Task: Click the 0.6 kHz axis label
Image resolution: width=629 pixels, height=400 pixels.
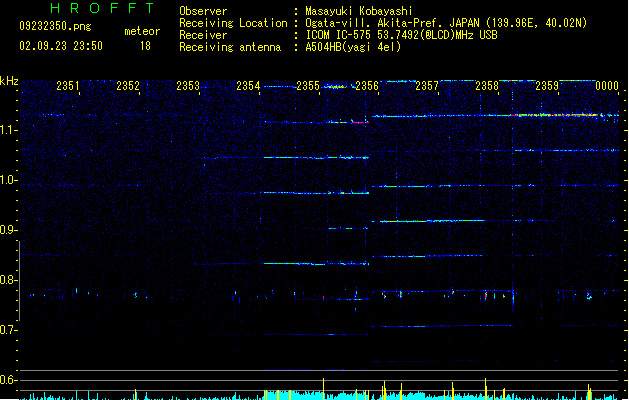Action: pos(8,380)
